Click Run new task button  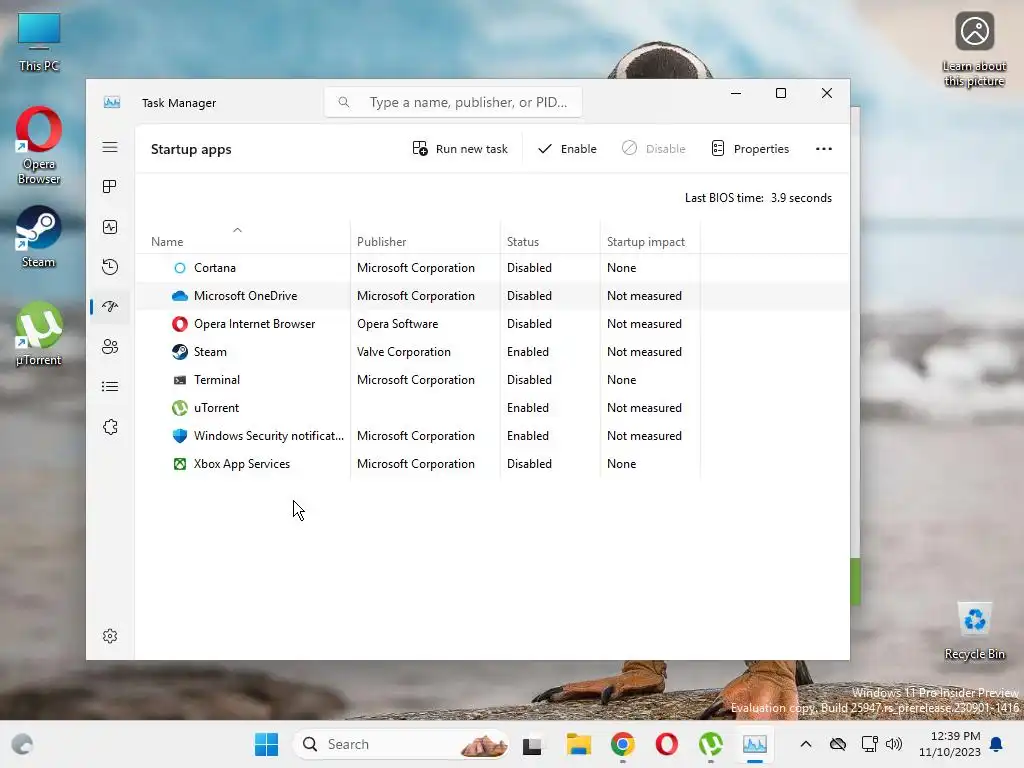tap(460, 149)
